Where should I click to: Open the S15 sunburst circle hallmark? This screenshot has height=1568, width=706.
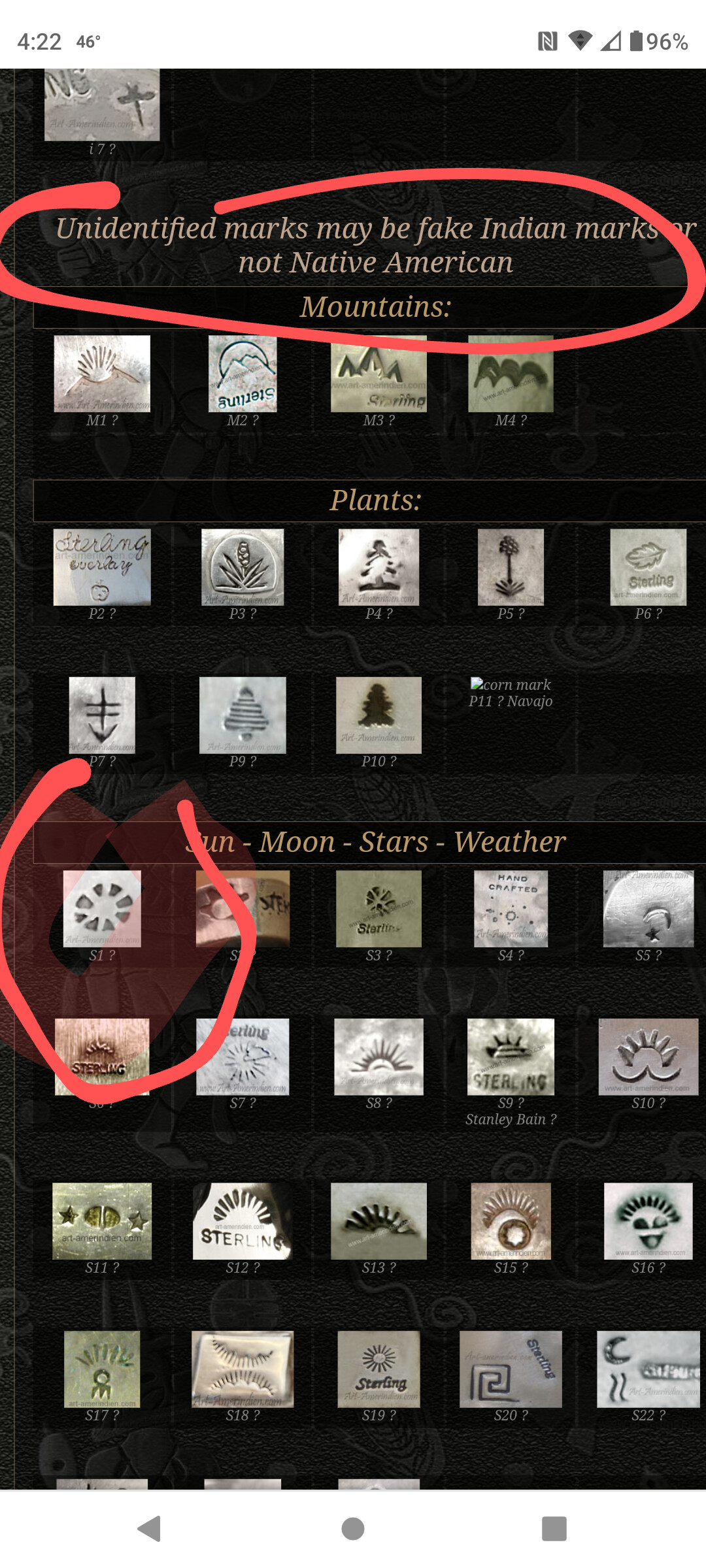pos(511,1221)
